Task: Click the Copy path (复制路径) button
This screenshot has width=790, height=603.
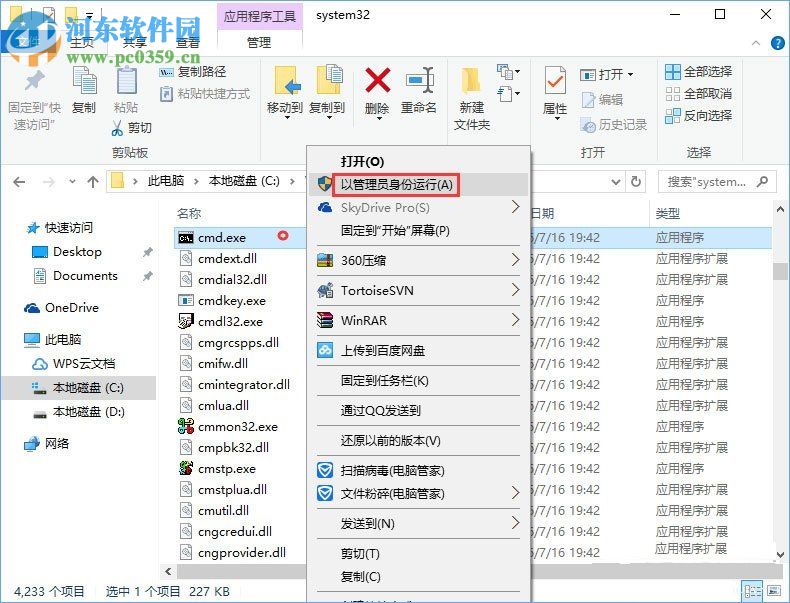Action: [x=192, y=72]
